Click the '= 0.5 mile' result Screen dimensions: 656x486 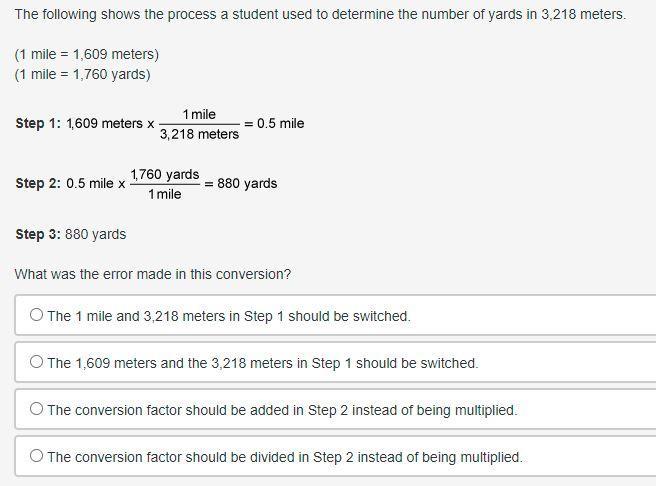coord(274,123)
